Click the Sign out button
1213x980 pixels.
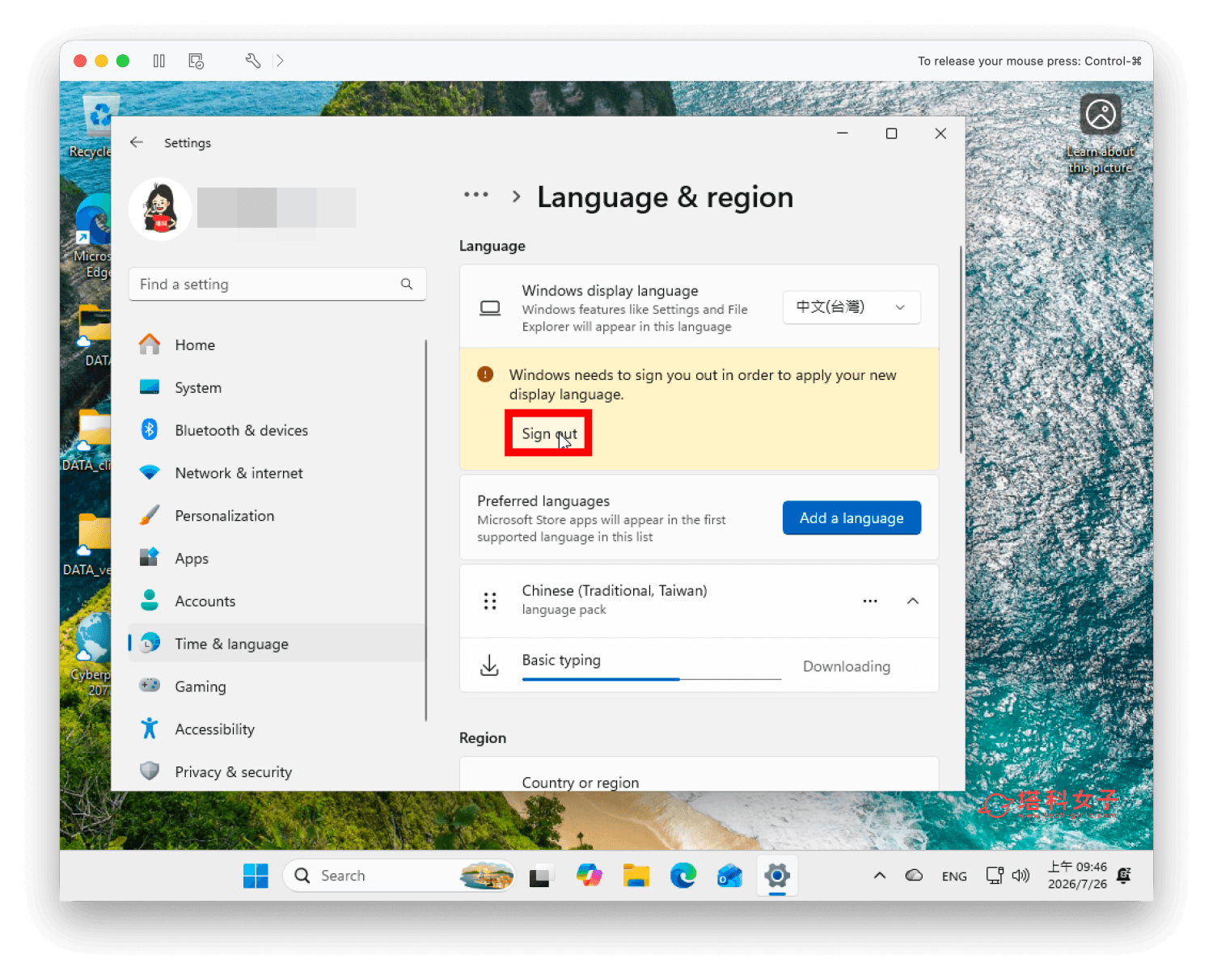[549, 433]
